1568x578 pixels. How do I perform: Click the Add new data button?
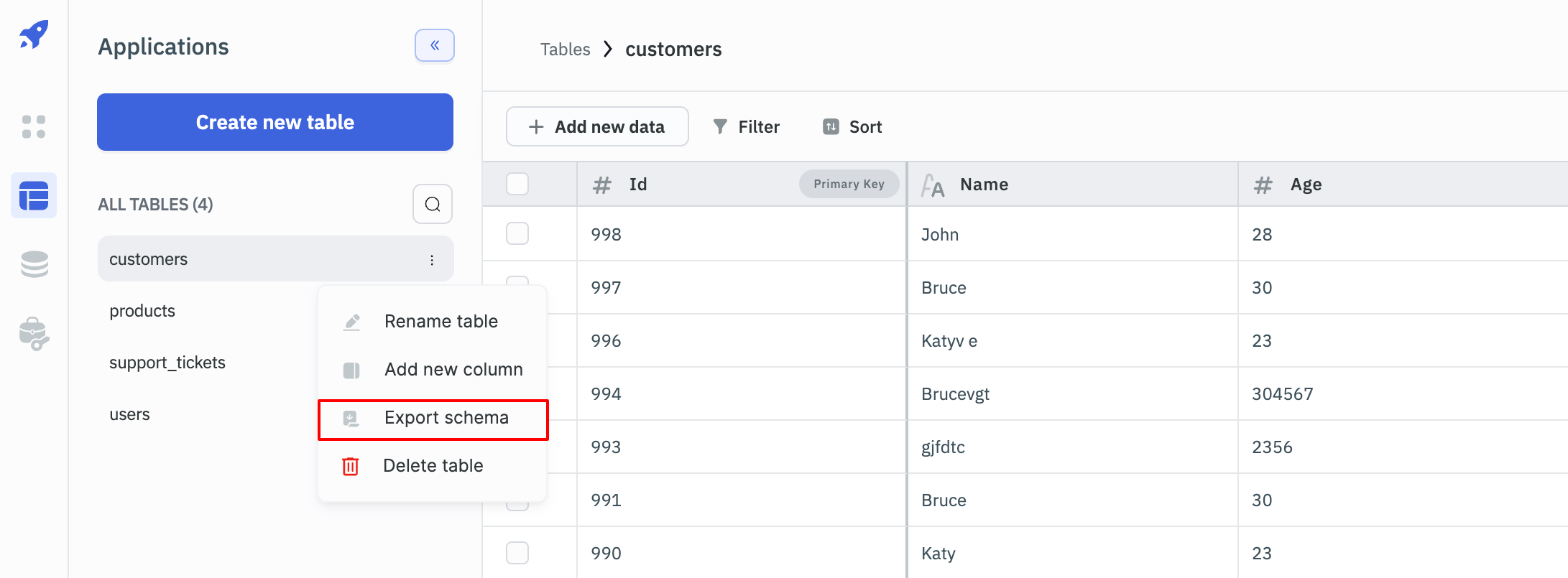click(597, 127)
